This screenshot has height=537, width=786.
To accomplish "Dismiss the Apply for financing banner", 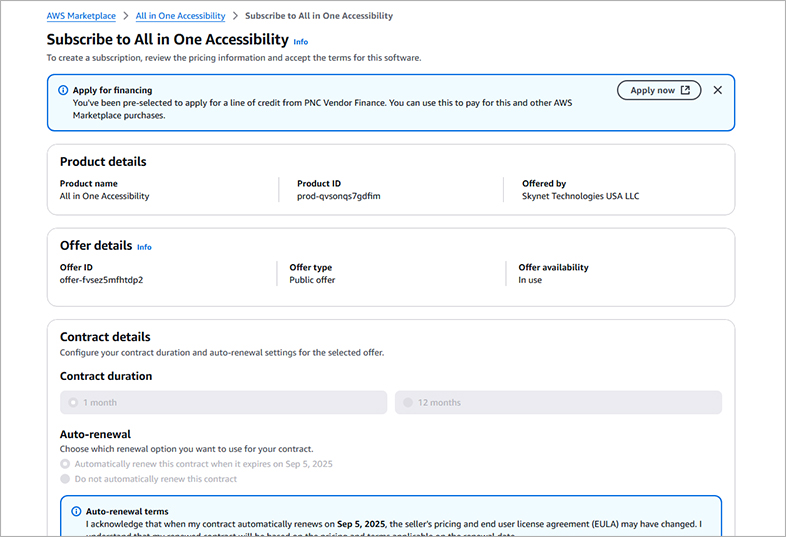I will coord(718,90).
